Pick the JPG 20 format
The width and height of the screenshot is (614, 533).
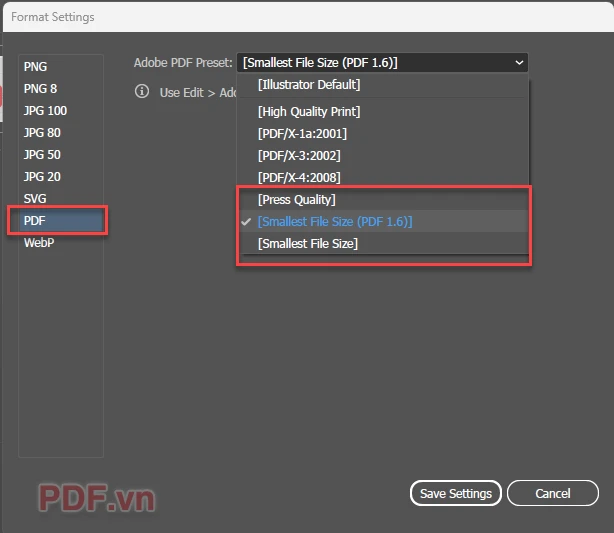click(x=61, y=176)
